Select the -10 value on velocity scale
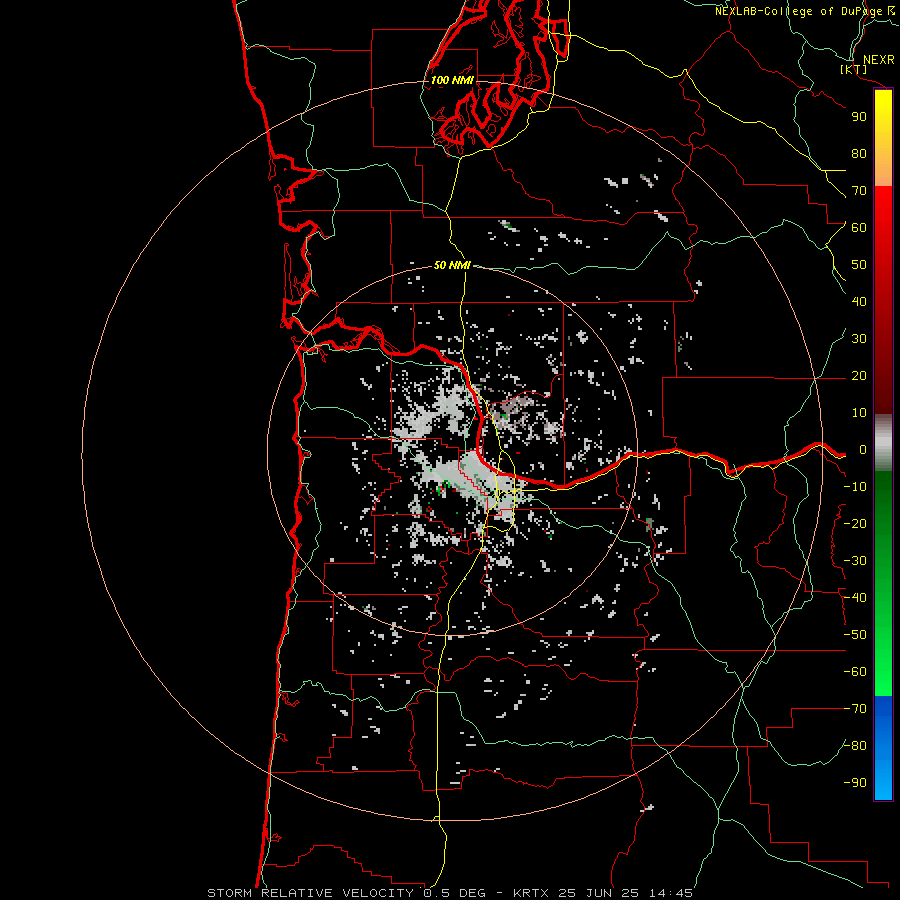The width and height of the screenshot is (900, 900). tap(855, 487)
